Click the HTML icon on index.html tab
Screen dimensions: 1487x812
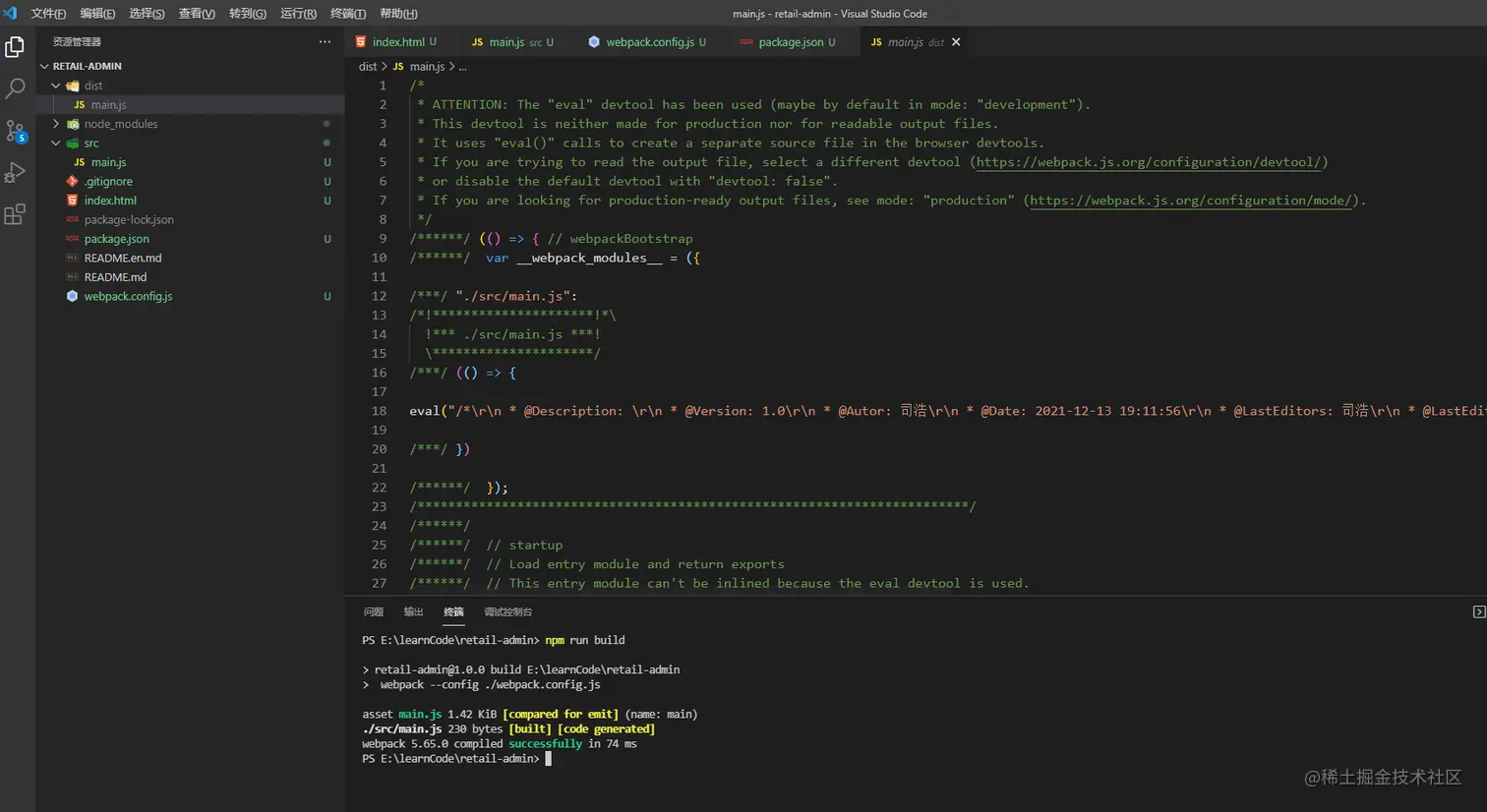coord(361,41)
